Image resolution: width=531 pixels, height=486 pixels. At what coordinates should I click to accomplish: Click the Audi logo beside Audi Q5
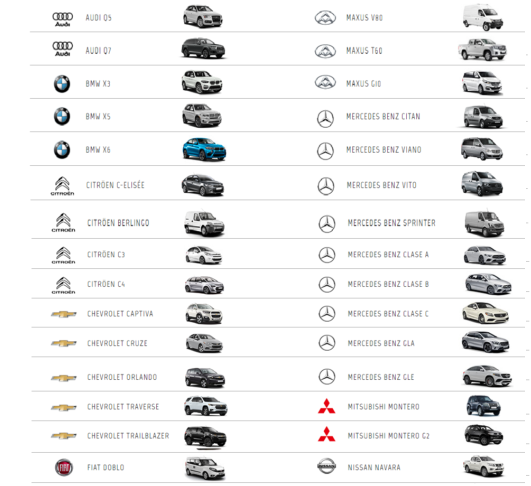(63, 19)
